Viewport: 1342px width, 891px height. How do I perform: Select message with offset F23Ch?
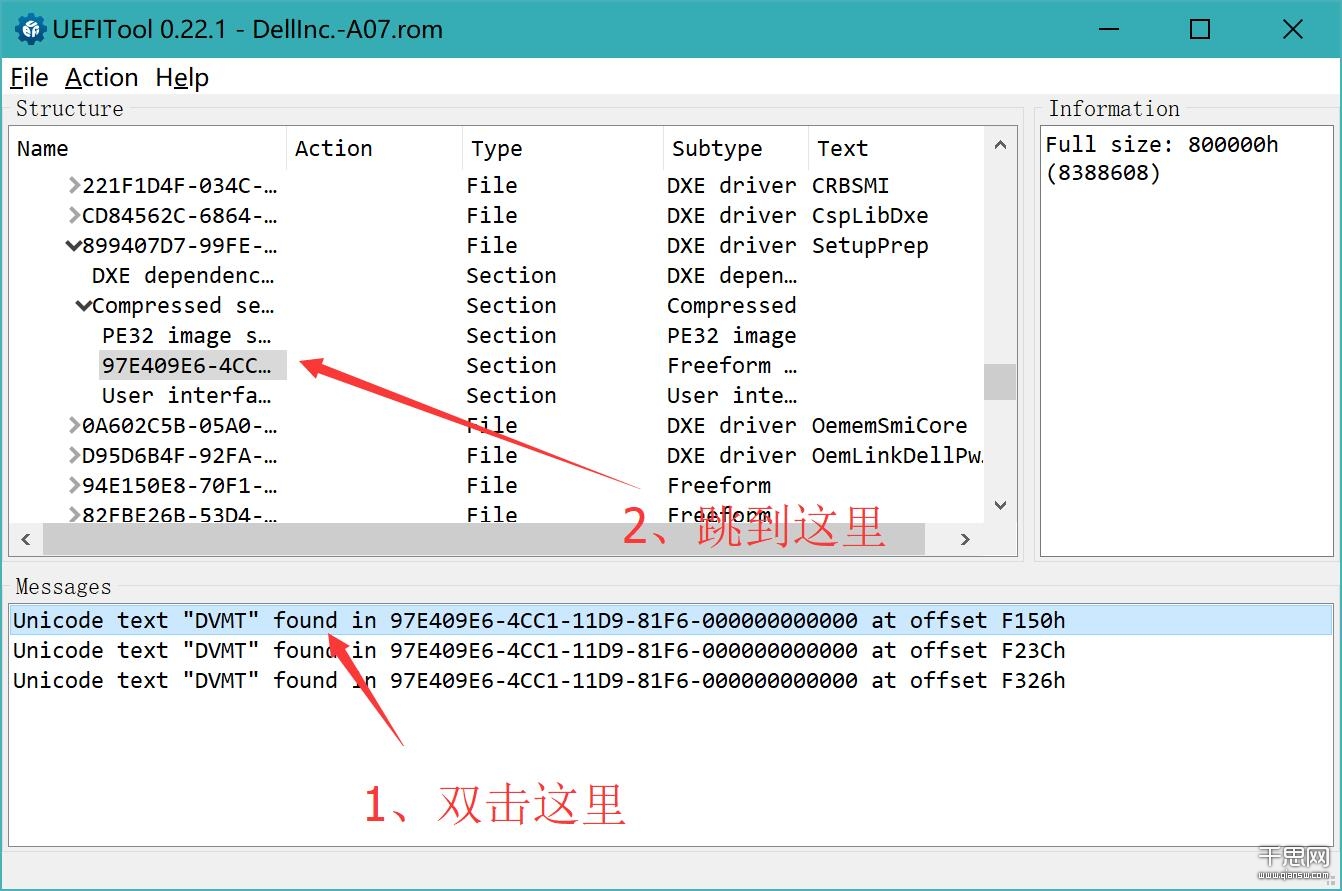pyautogui.click(x=671, y=650)
